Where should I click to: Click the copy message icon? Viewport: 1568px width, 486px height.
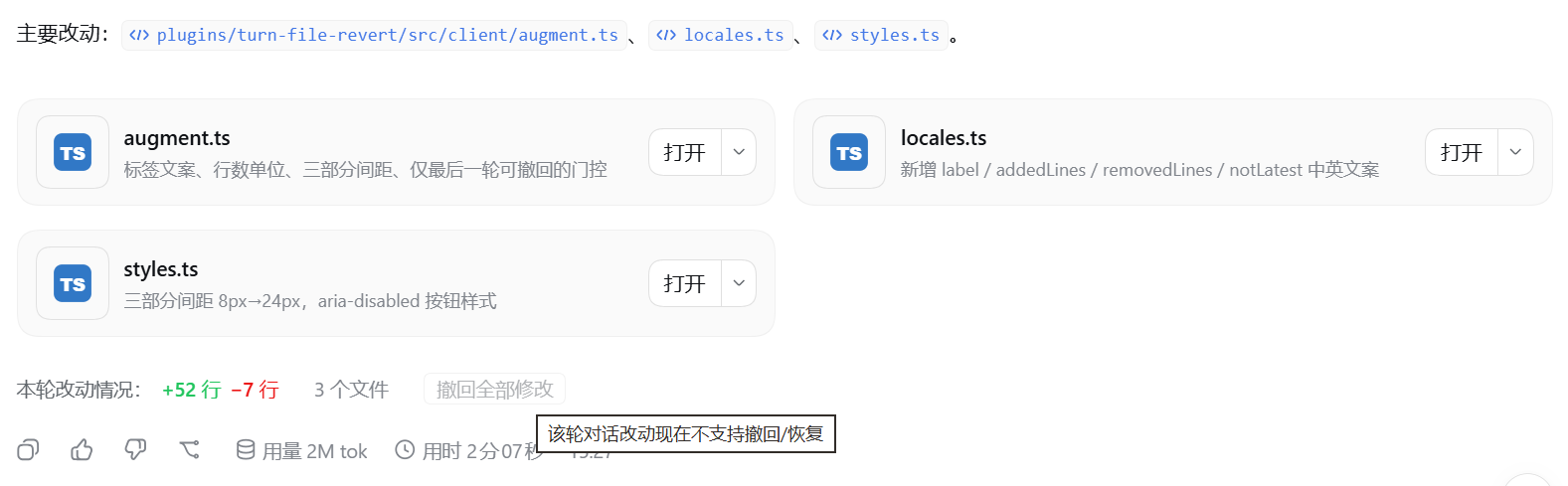pos(28,450)
